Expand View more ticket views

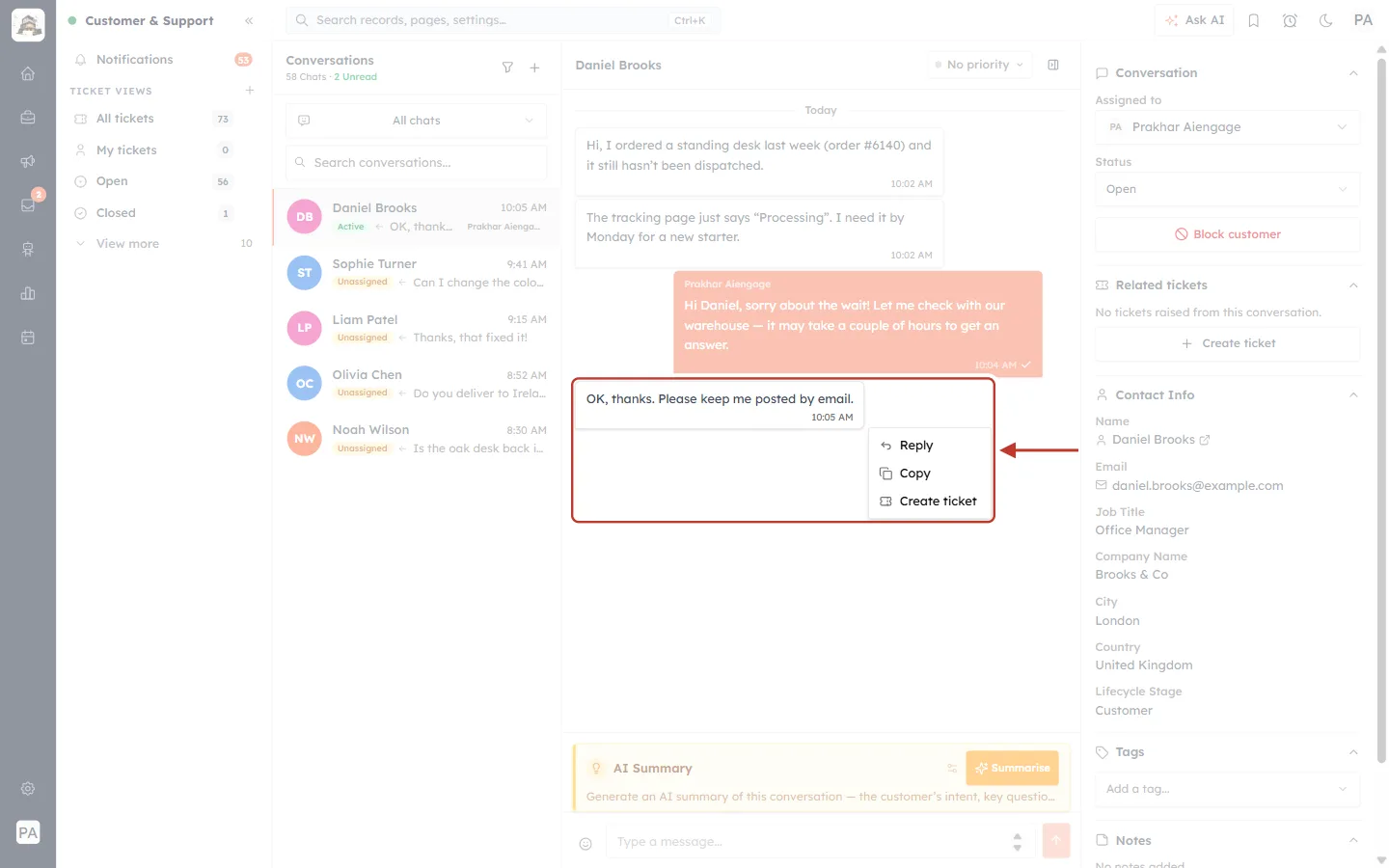pyautogui.click(x=163, y=244)
